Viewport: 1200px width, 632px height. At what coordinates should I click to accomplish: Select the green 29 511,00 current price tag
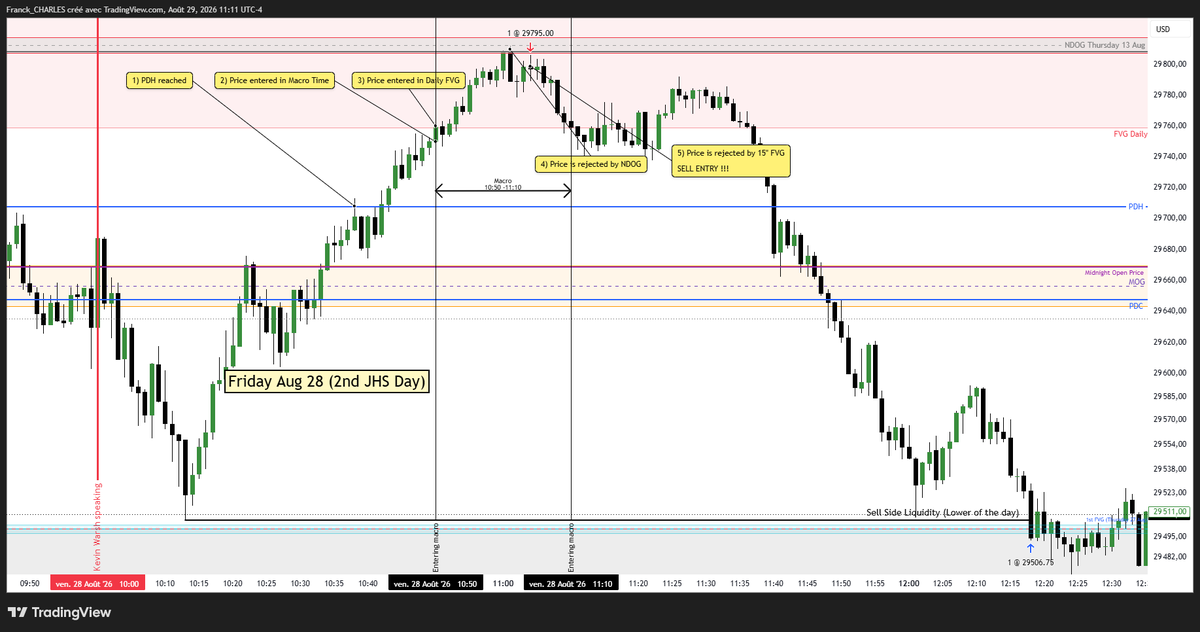(x=1170, y=511)
